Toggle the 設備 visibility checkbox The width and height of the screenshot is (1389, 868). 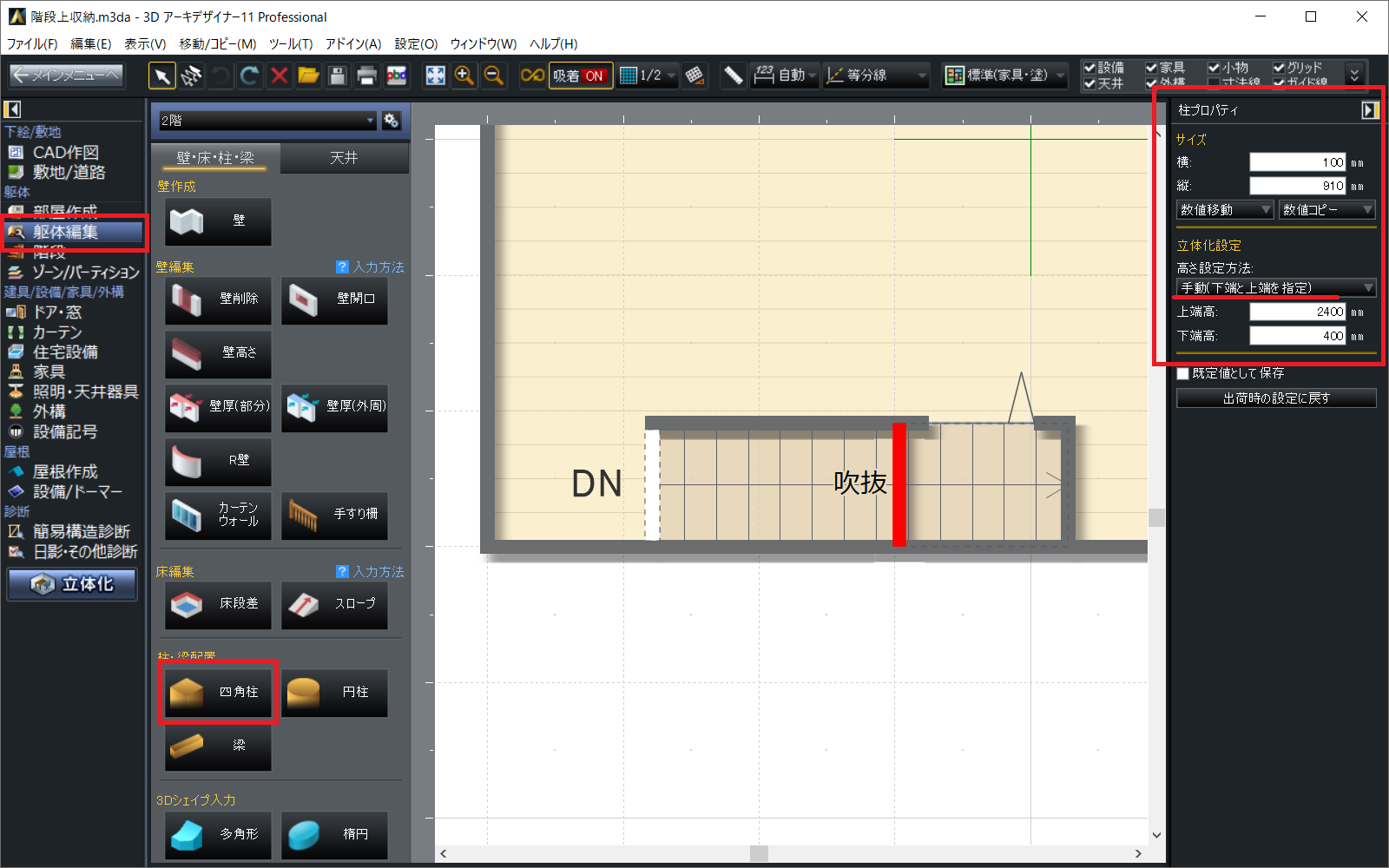coord(1089,68)
